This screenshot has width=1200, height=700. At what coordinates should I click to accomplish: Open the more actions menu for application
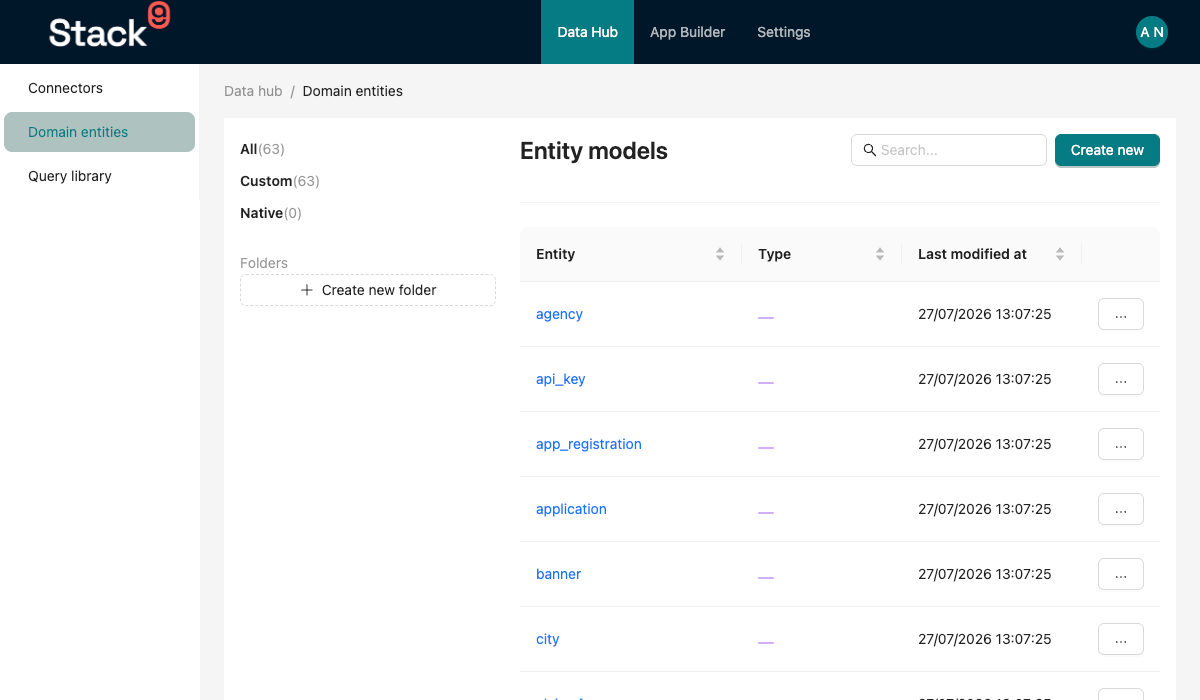tap(1121, 509)
